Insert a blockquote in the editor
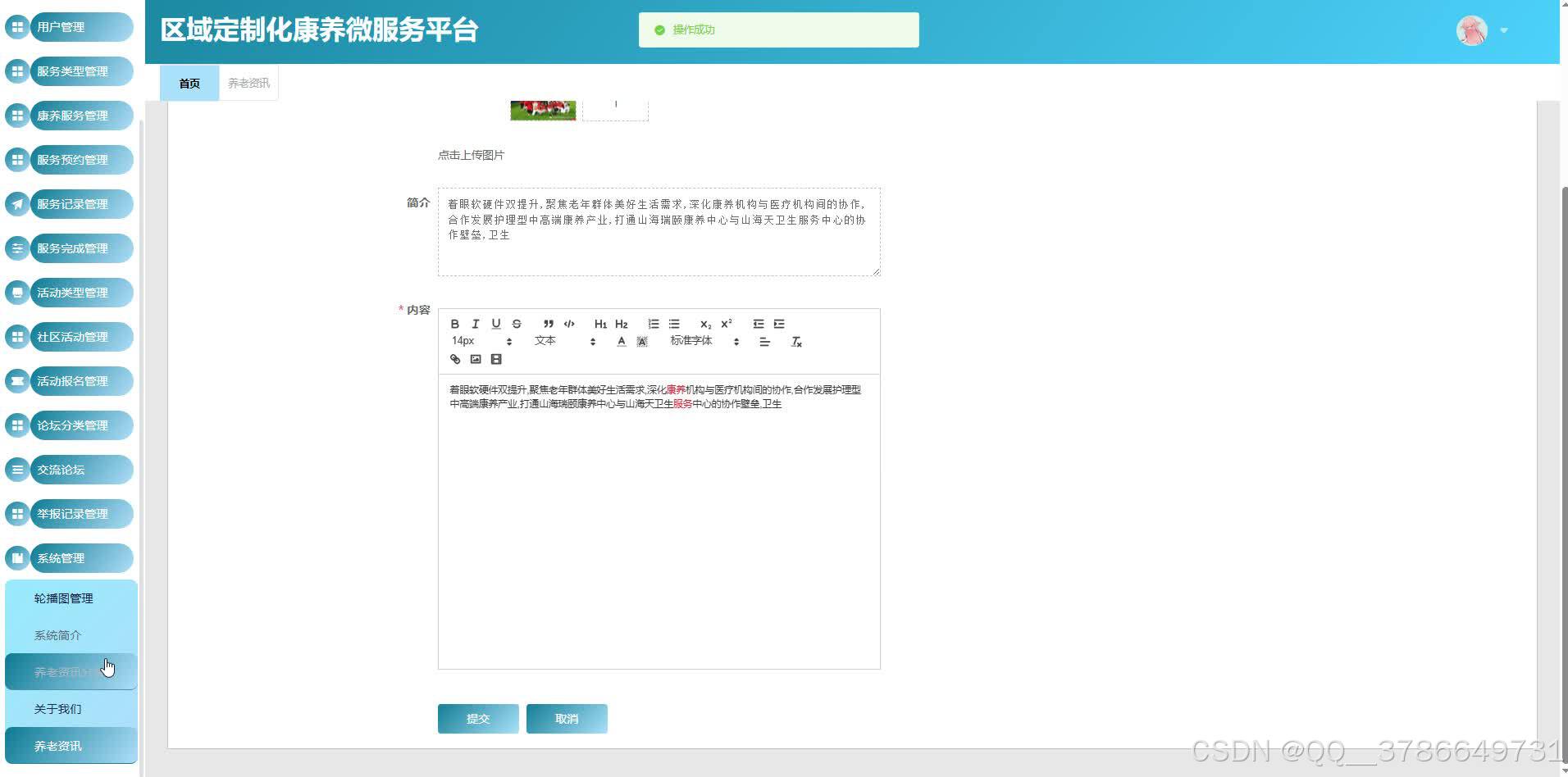Viewport: 1568px width, 777px height. (x=549, y=324)
